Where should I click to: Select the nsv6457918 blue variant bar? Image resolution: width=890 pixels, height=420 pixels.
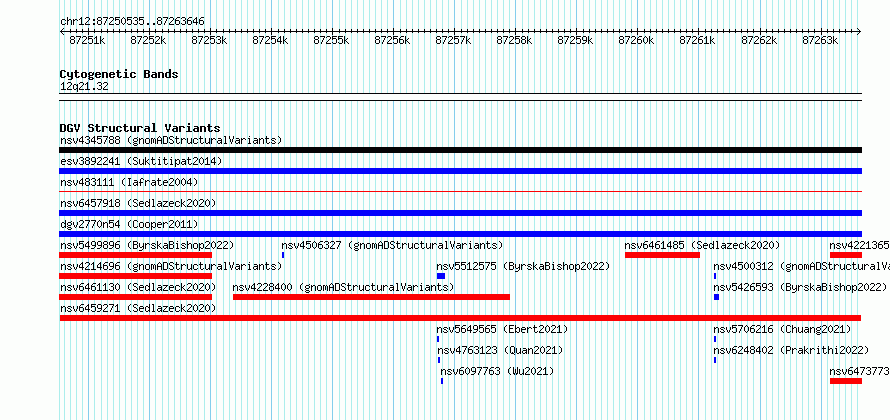[x=460, y=213]
